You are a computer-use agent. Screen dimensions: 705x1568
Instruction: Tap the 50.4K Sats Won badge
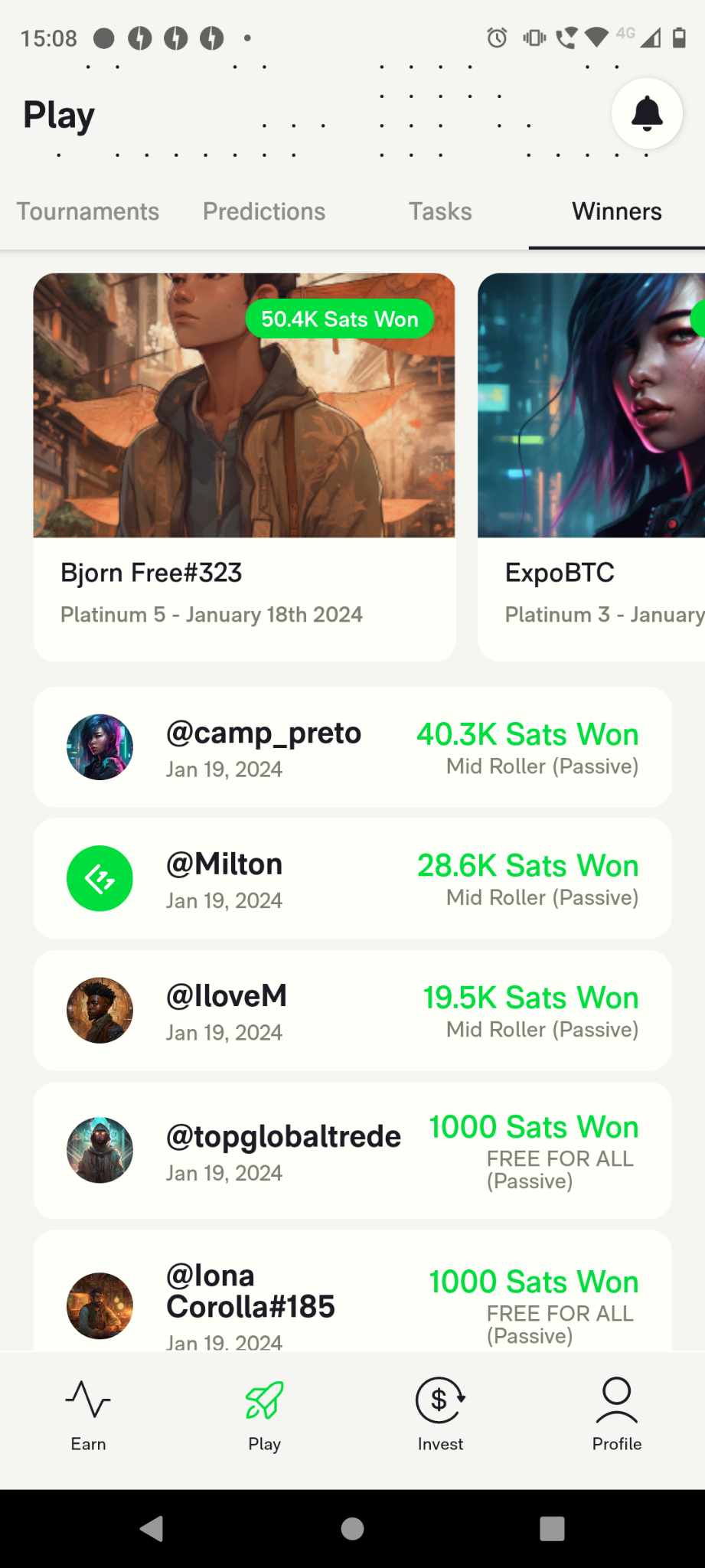(340, 318)
